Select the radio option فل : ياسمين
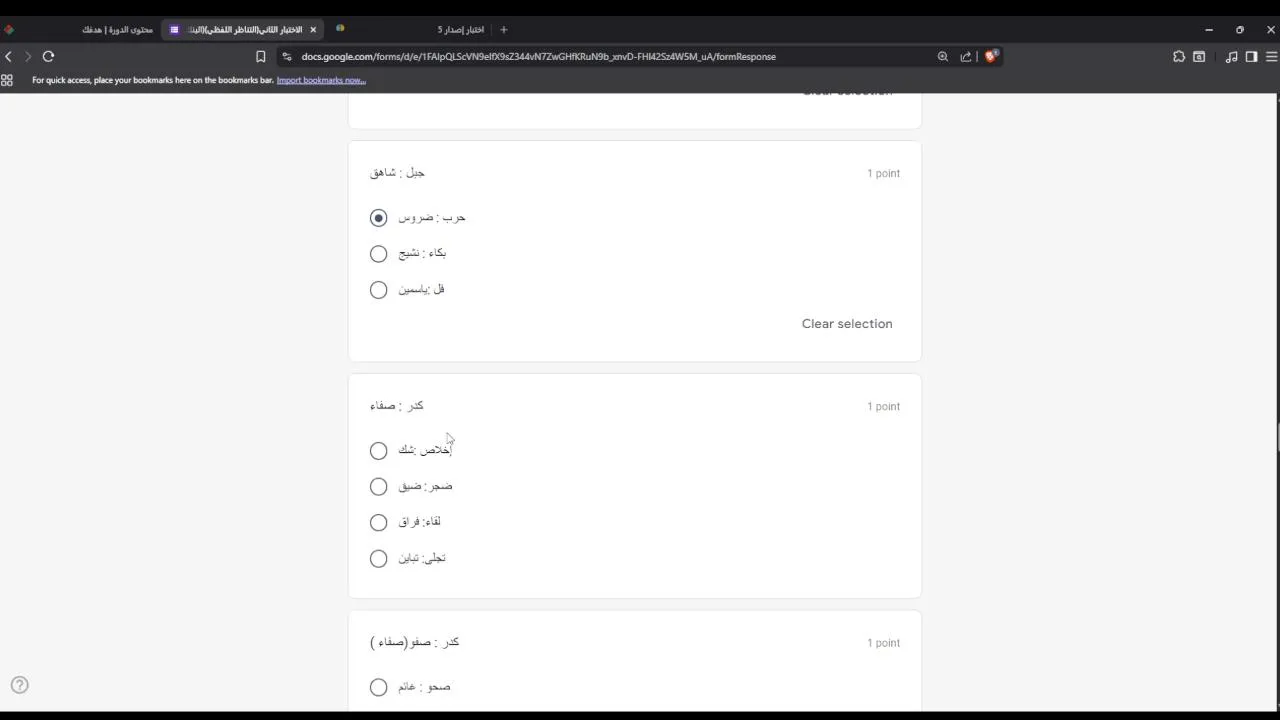Screen dimensions: 1280x720 point(378,290)
